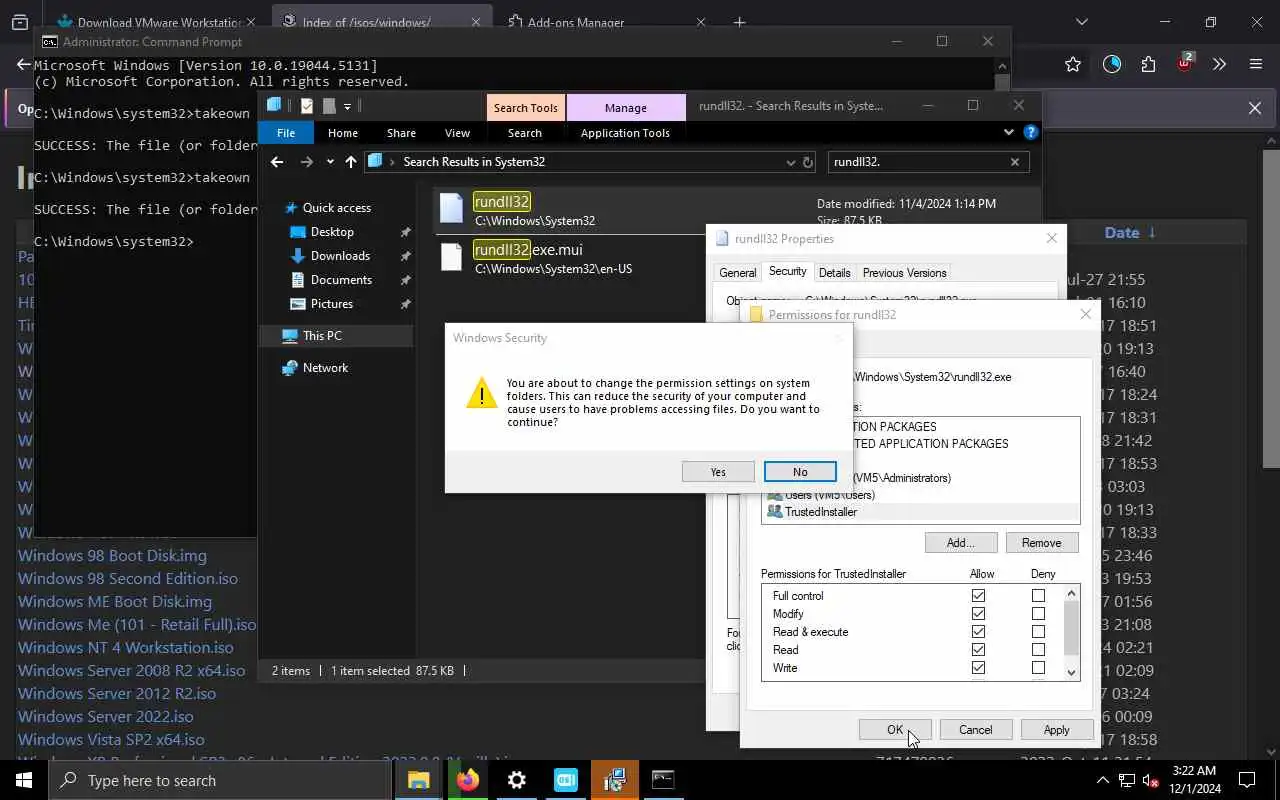Toggle Allow checkbox for Read permission
Image resolution: width=1280 pixels, height=800 pixels.
978,650
